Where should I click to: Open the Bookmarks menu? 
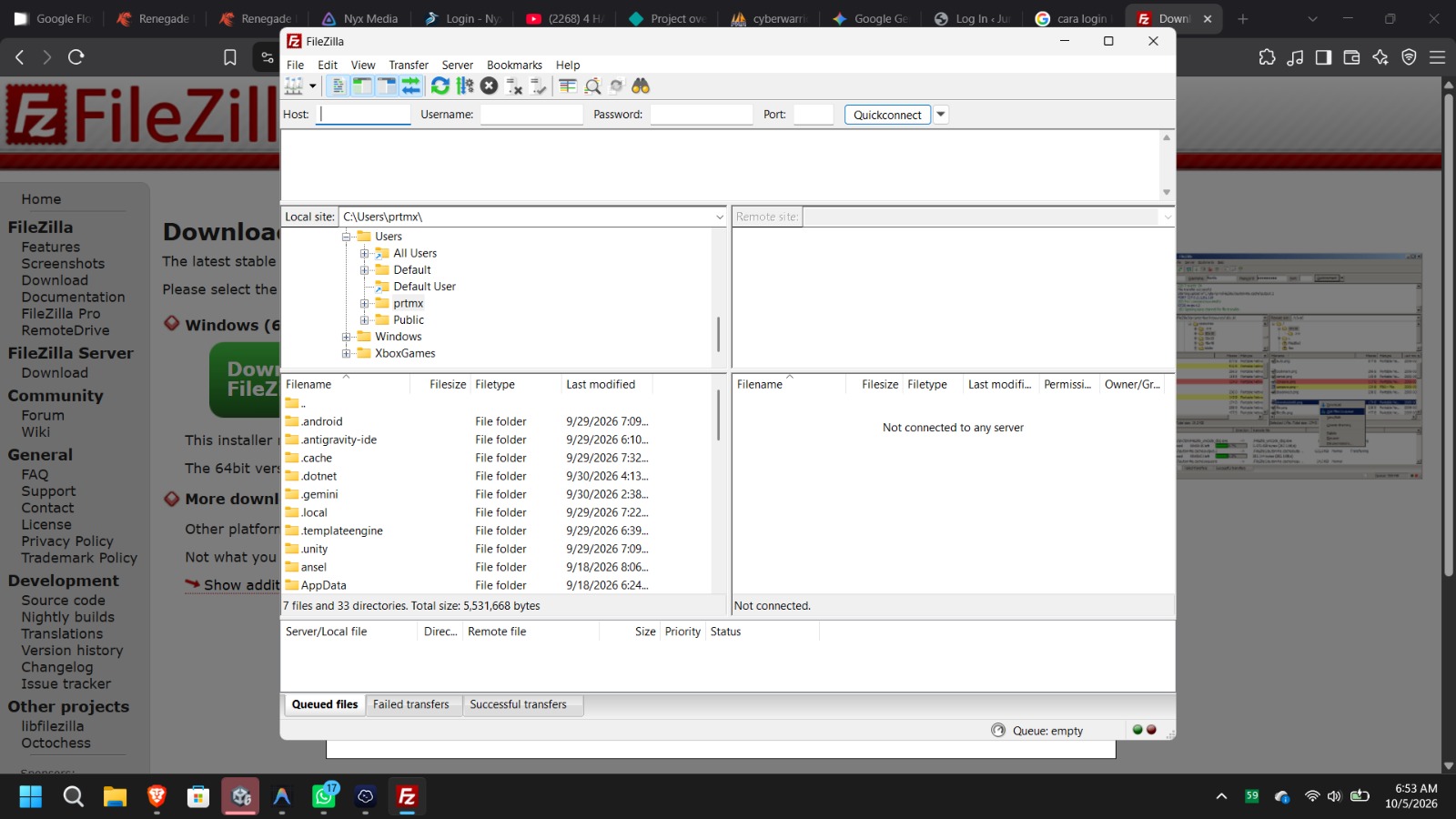click(514, 65)
